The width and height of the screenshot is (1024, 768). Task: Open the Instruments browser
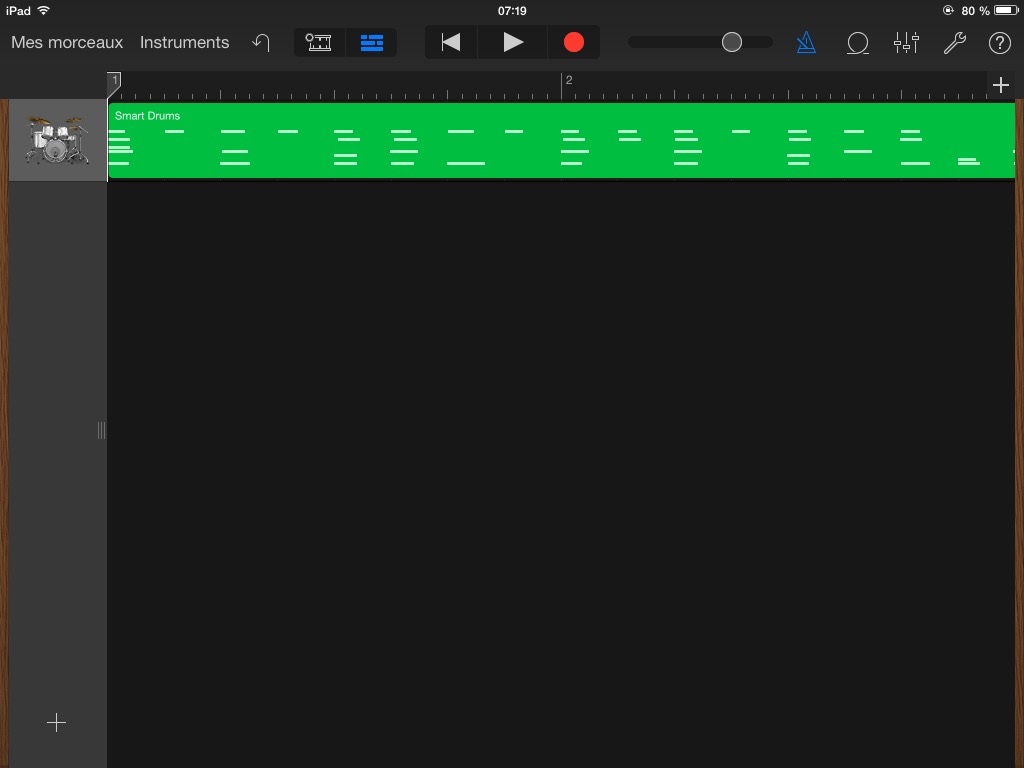point(184,42)
